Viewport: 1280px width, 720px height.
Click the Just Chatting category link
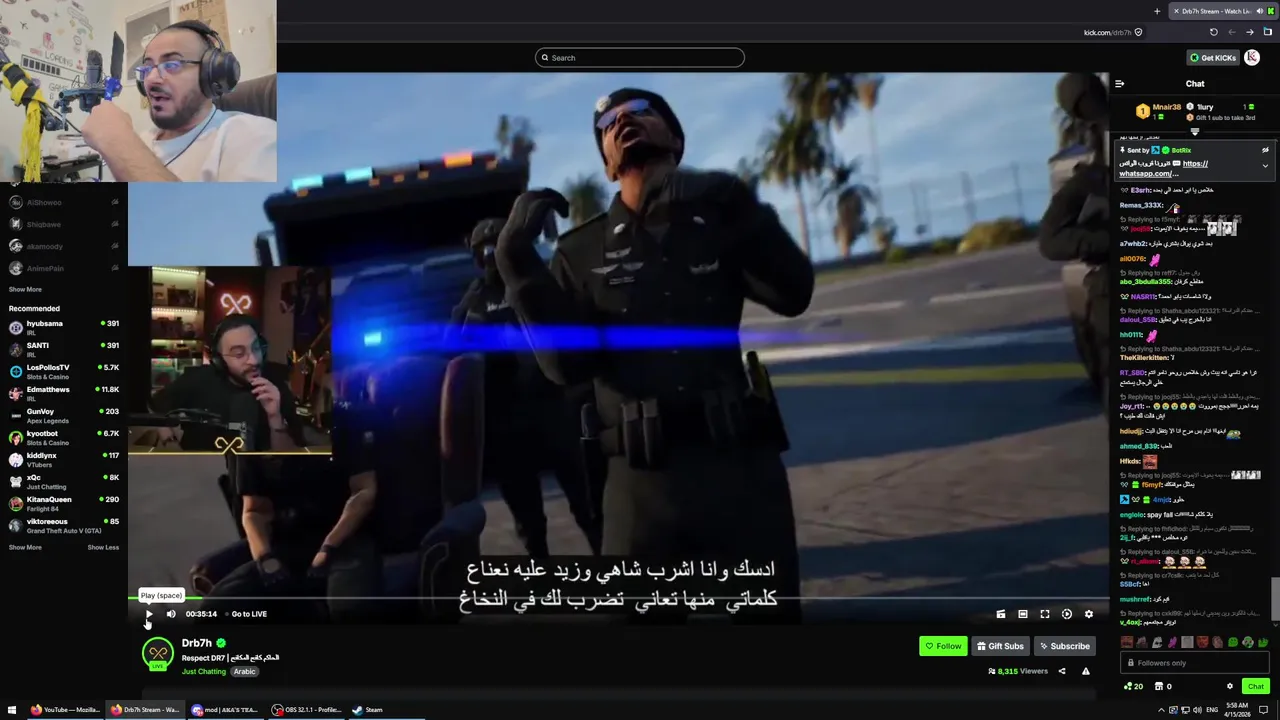[204, 672]
